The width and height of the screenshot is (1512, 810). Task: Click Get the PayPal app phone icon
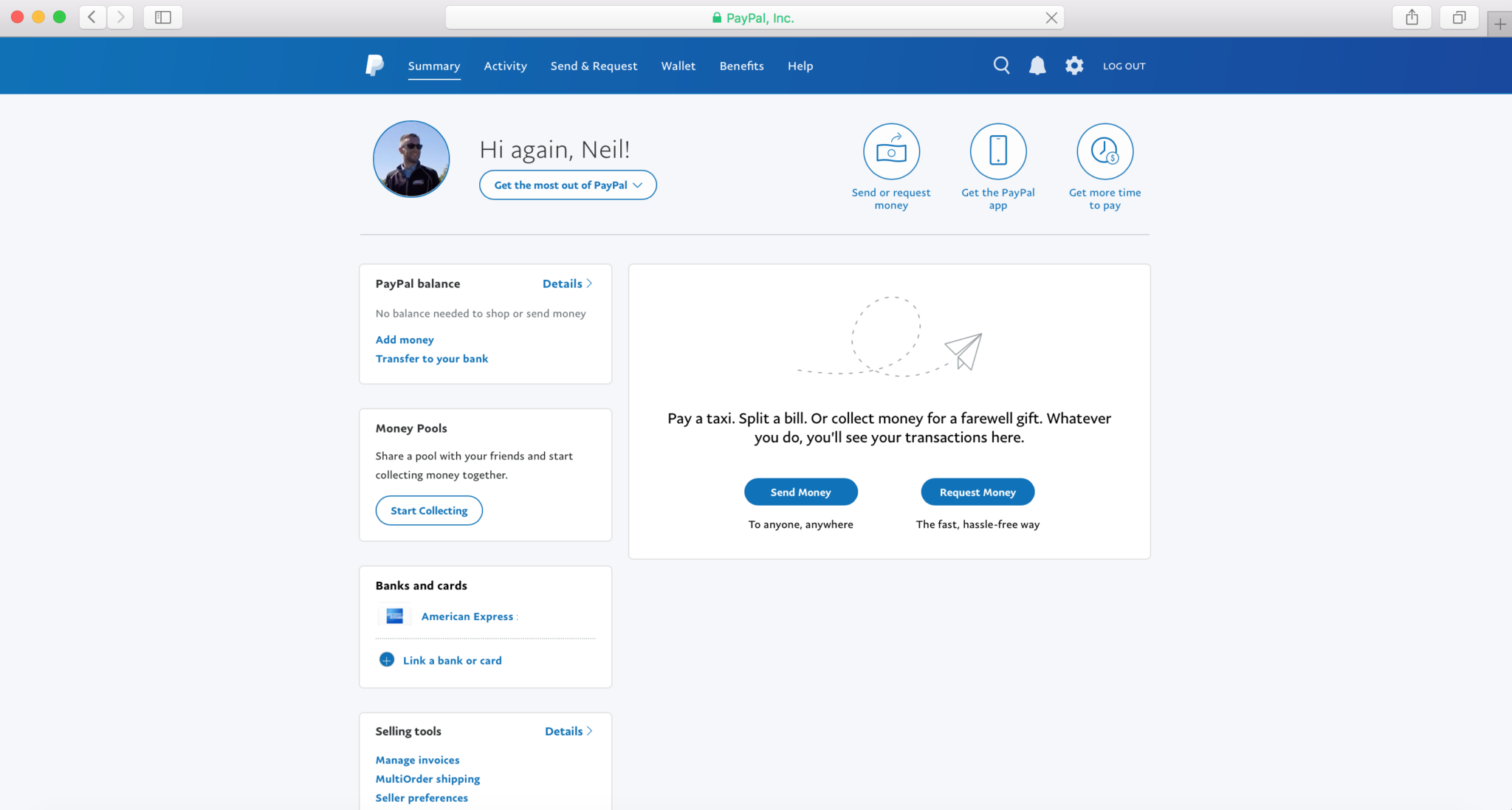pos(998,151)
